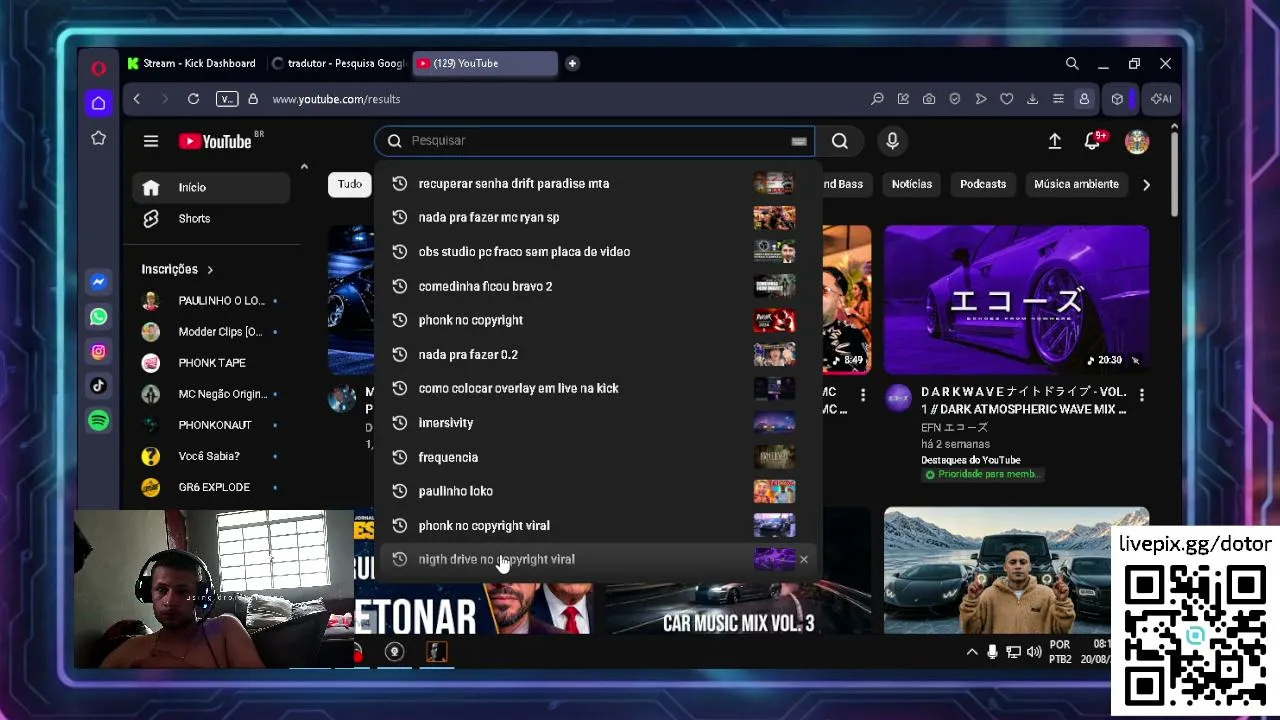Select the Podcasts filter chip
Screen dimensions: 1280x720
[x=983, y=184]
